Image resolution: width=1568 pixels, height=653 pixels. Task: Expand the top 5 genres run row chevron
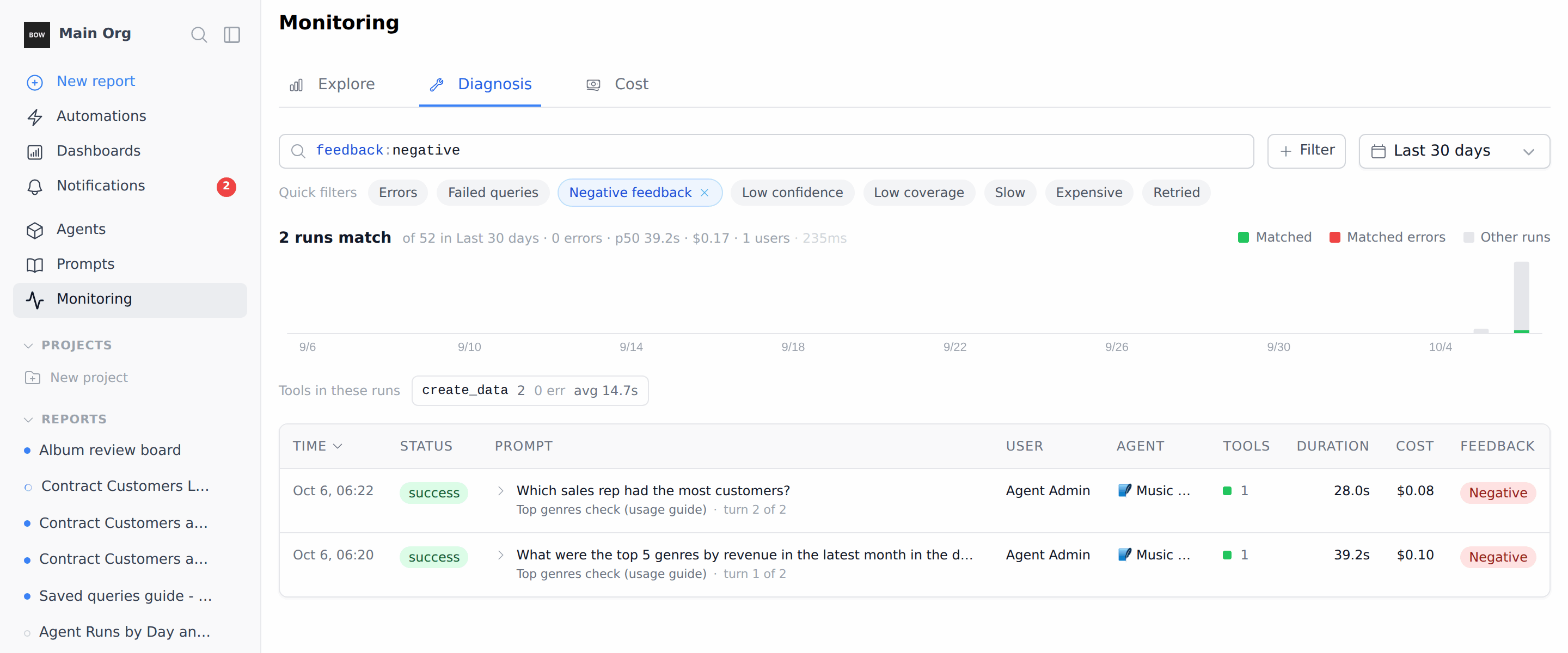point(500,555)
